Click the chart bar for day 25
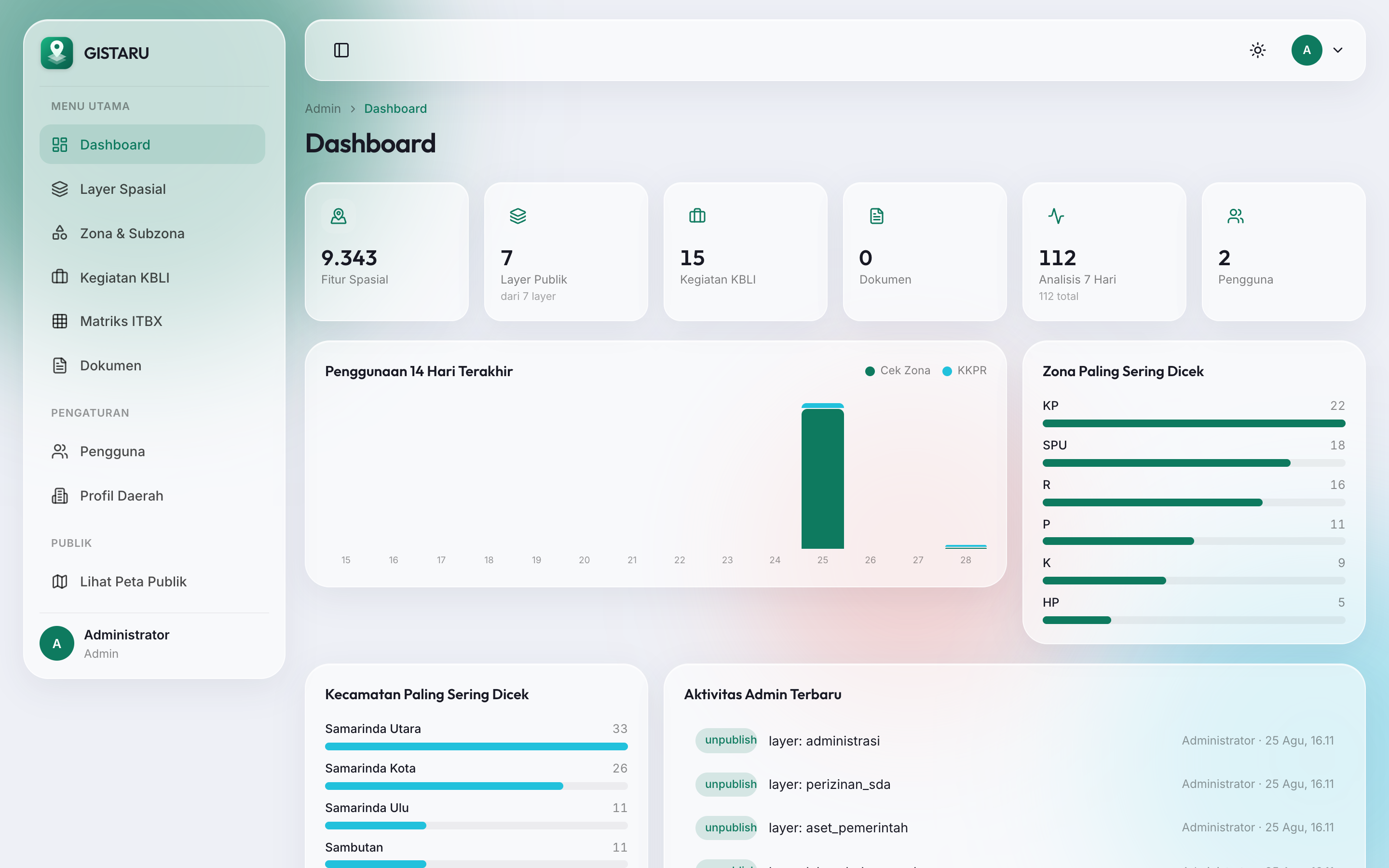 pos(822,476)
